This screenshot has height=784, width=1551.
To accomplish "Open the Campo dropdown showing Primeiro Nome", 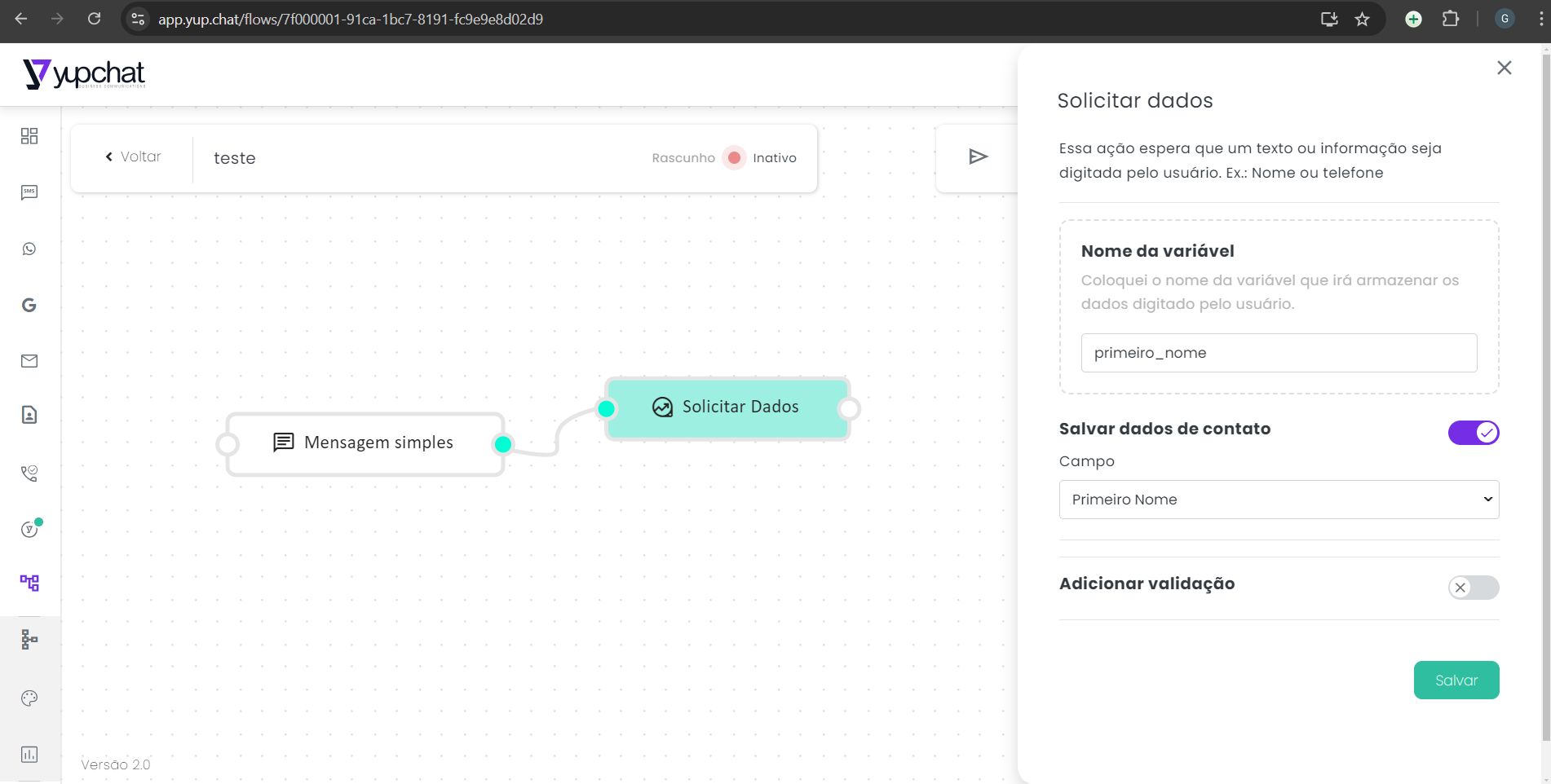I will click(x=1279, y=500).
